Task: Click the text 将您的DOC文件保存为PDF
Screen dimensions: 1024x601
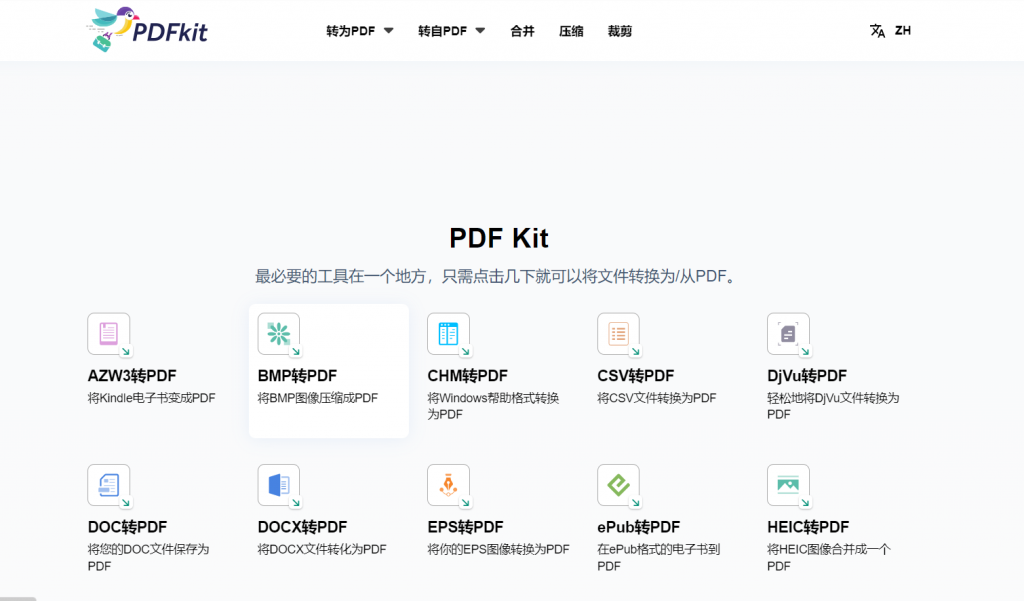Action: tap(148, 557)
